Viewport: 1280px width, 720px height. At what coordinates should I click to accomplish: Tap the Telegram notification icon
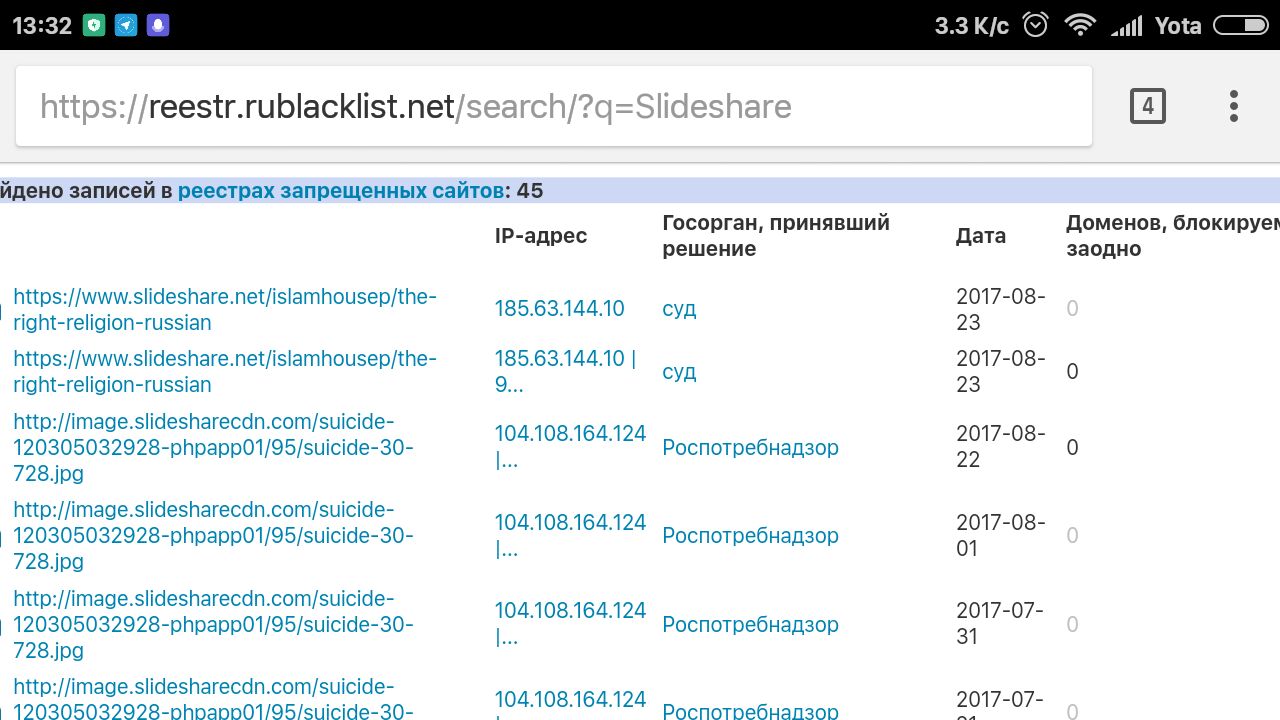[126, 26]
